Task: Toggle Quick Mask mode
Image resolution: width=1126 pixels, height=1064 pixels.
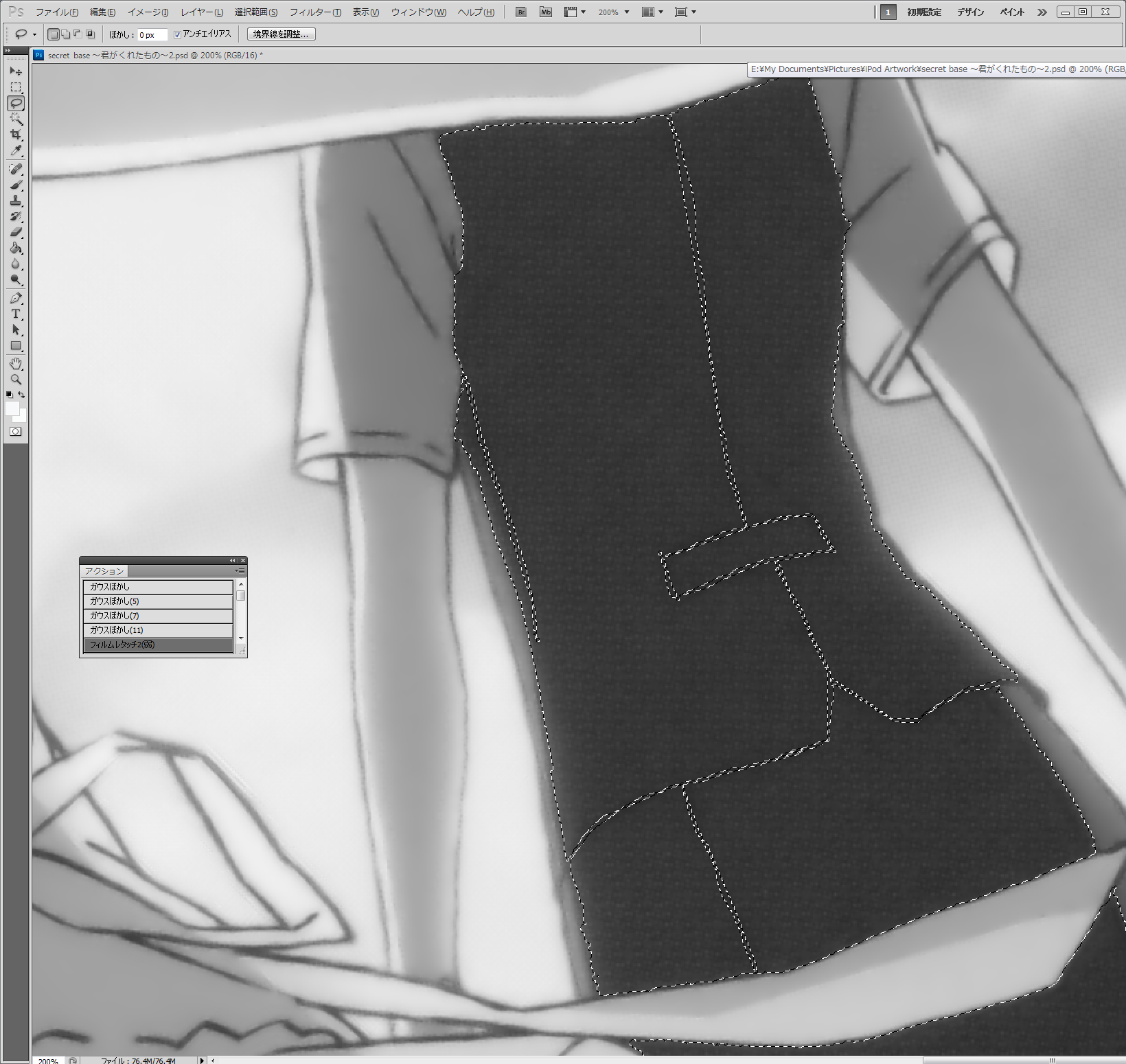Action: click(15, 432)
